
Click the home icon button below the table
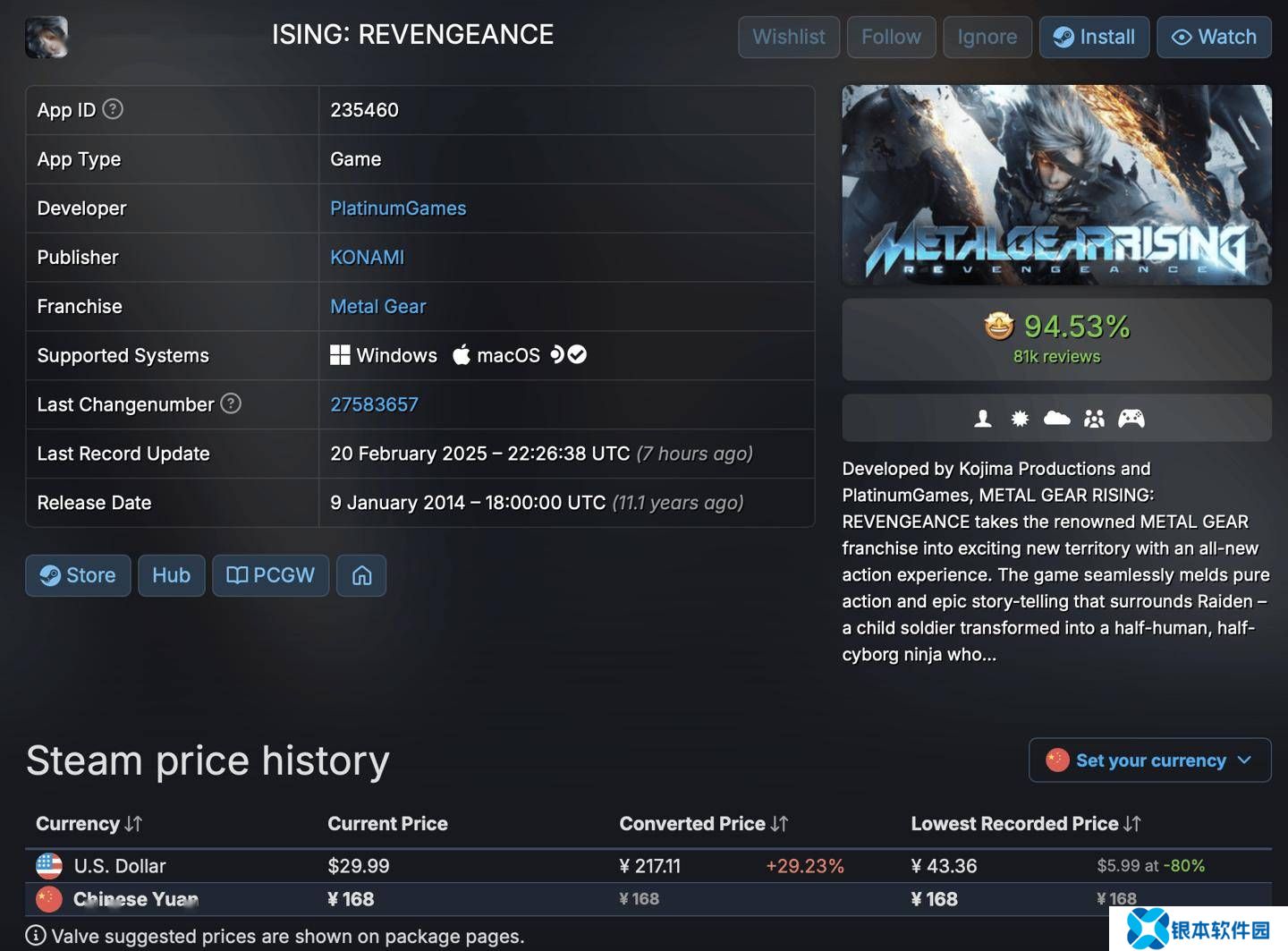361,575
